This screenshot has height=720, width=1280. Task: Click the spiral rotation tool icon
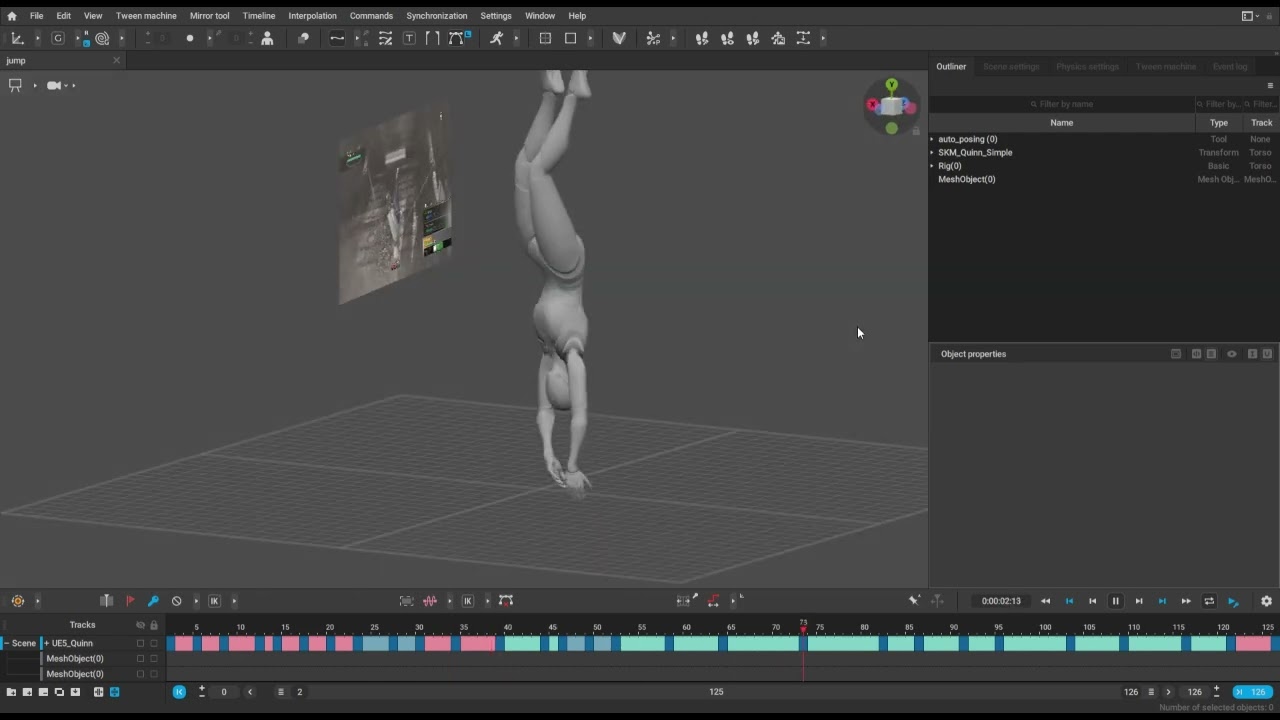(102, 38)
